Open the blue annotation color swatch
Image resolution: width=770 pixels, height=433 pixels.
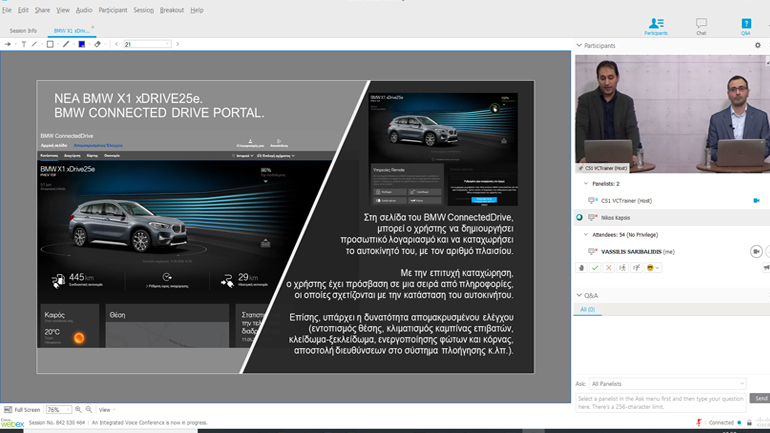point(81,44)
